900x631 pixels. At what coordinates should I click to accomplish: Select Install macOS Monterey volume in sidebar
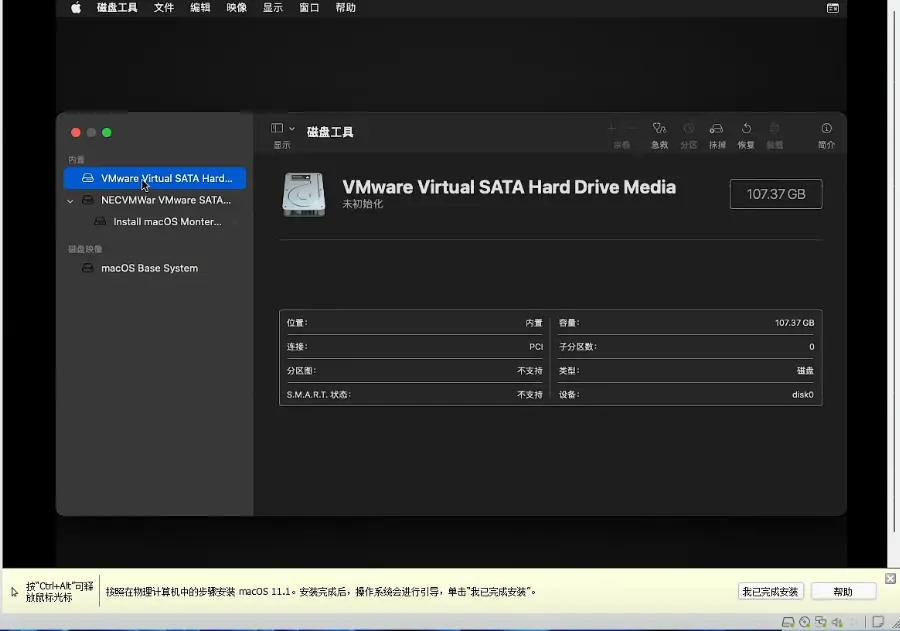click(167, 222)
